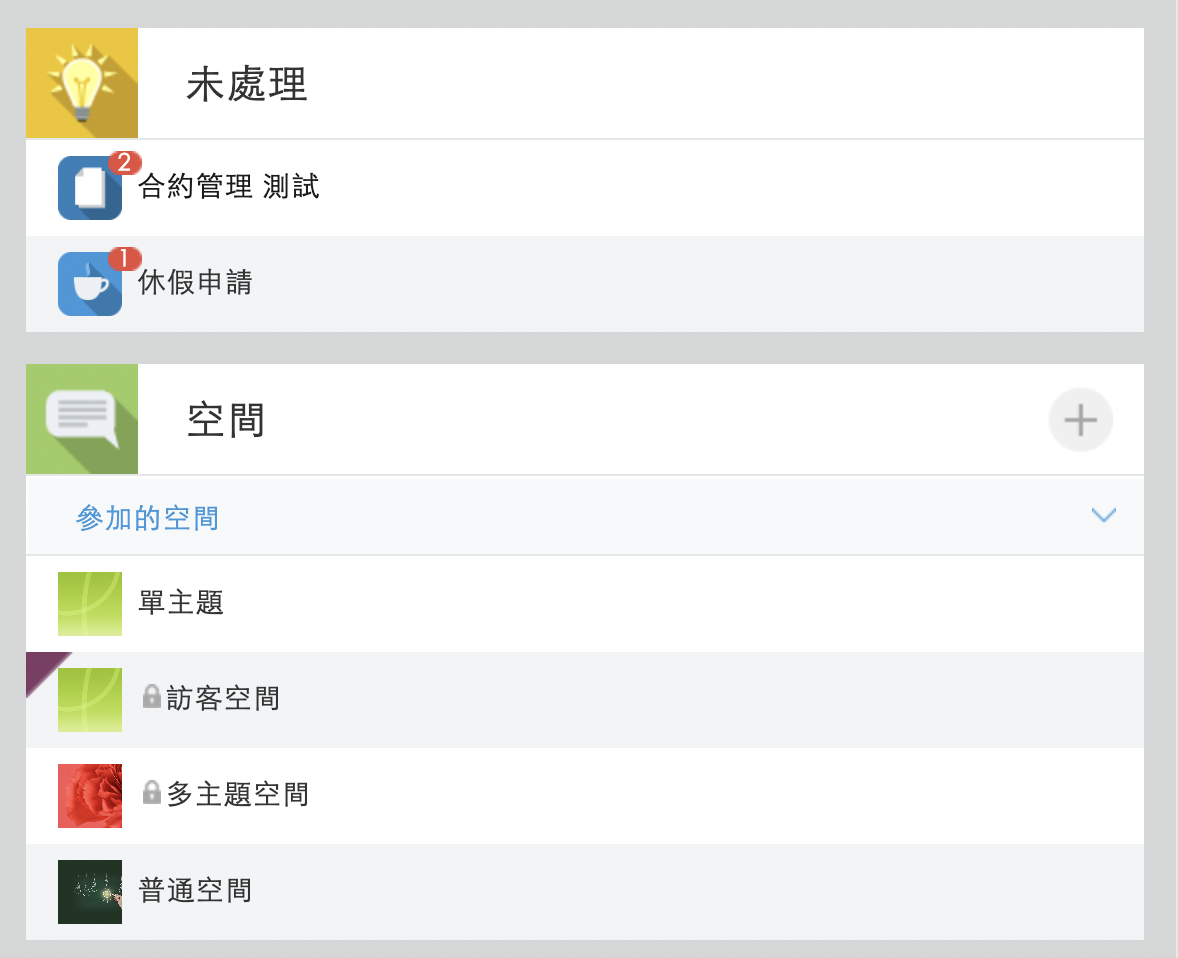Open the 合約管理 測試 link

point(229,187)
